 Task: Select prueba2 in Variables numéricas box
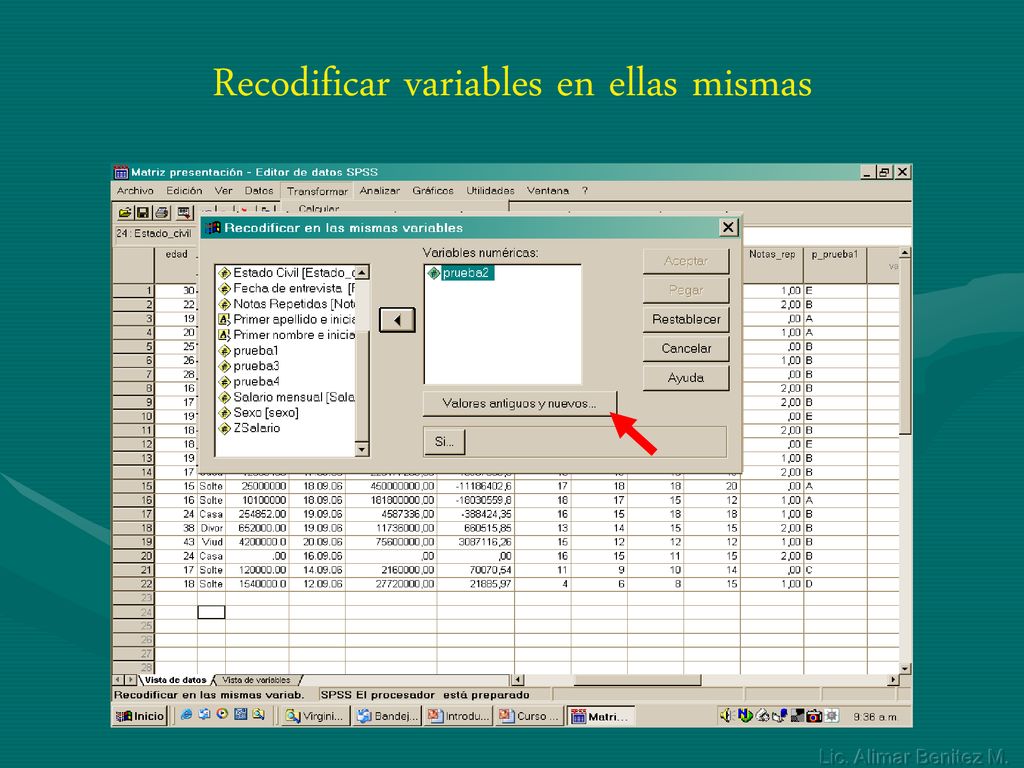(x=459, y=273)
